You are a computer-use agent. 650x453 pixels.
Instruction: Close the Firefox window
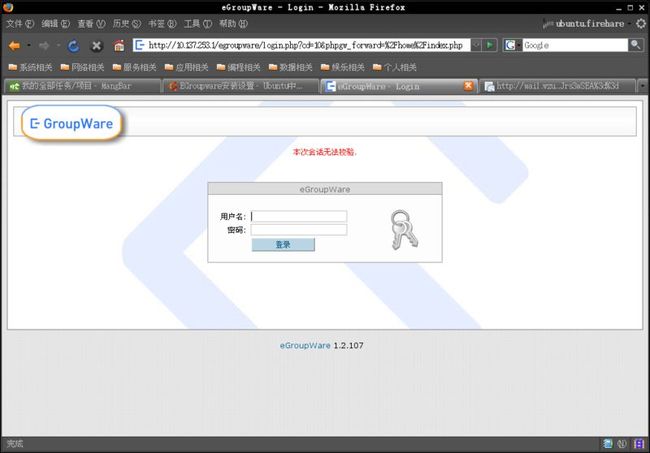point(641,7)
